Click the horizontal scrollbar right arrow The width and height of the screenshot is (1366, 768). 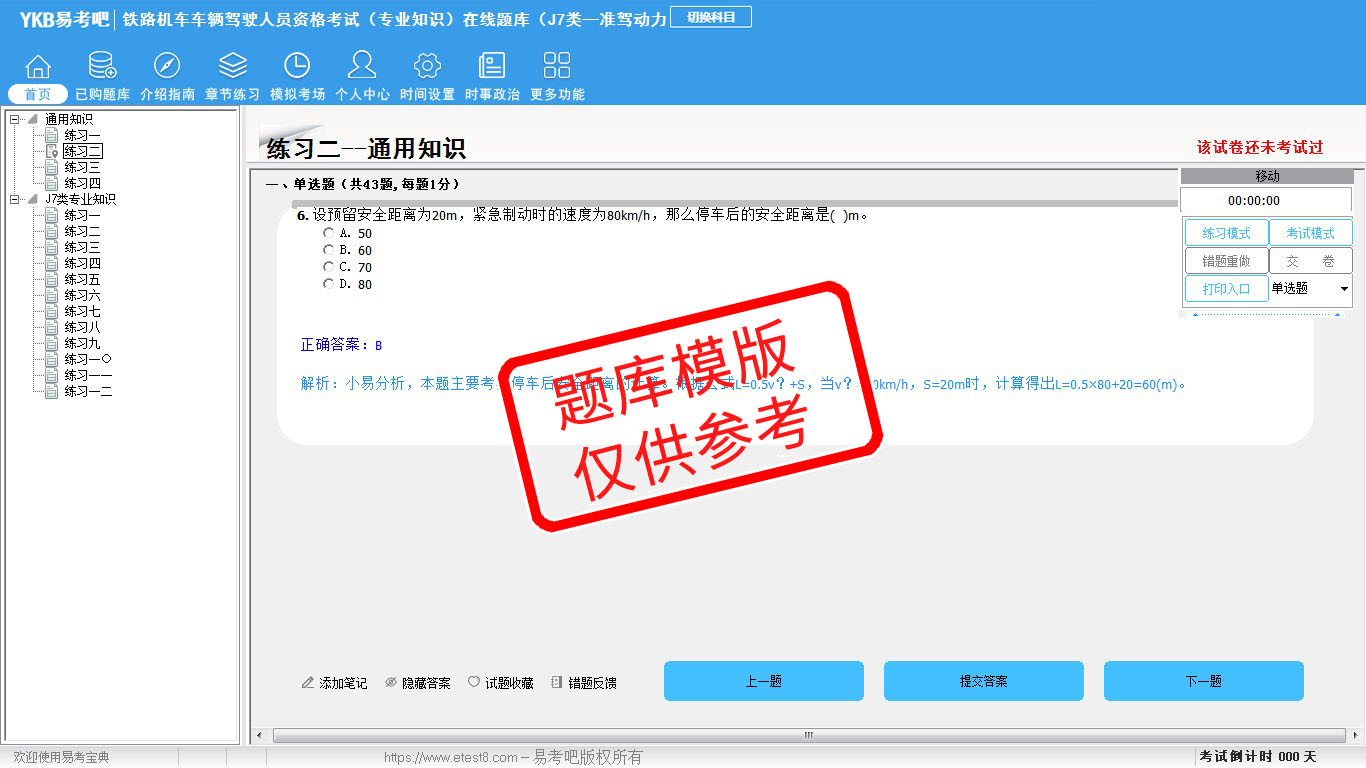1355,736
